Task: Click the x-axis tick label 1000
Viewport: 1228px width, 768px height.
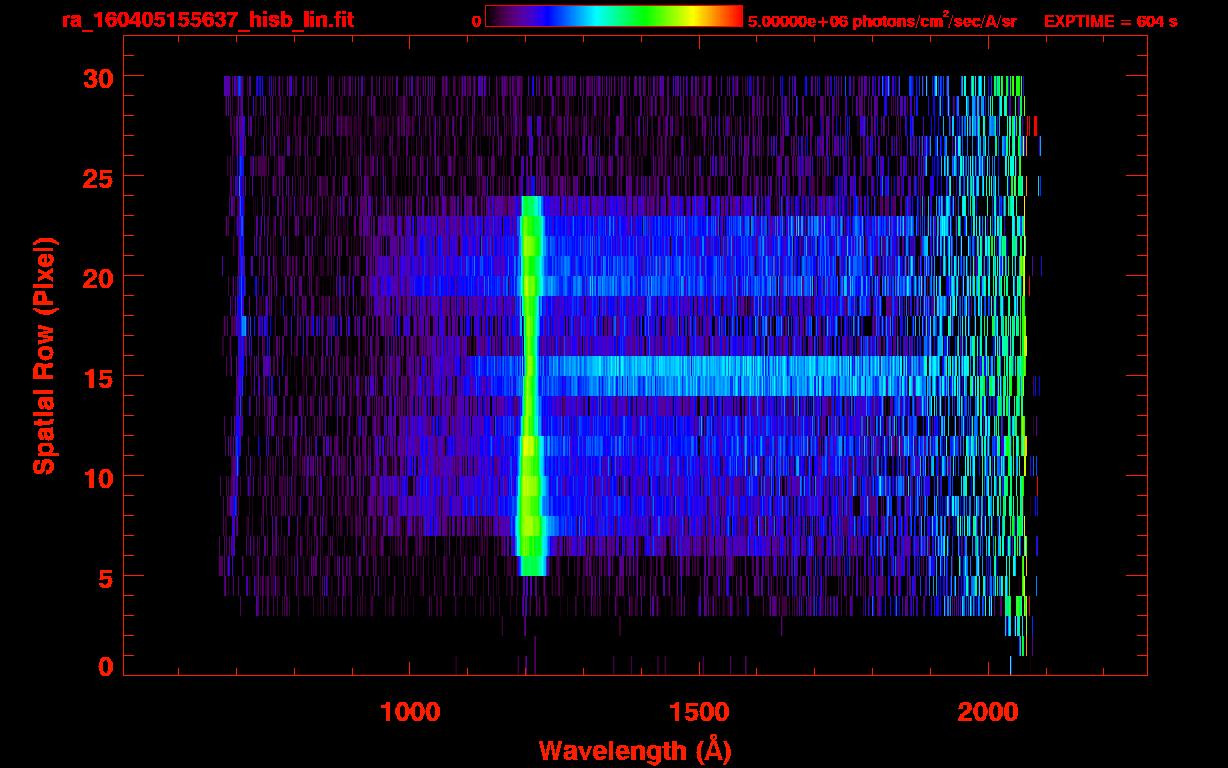Action: [410, 712]
